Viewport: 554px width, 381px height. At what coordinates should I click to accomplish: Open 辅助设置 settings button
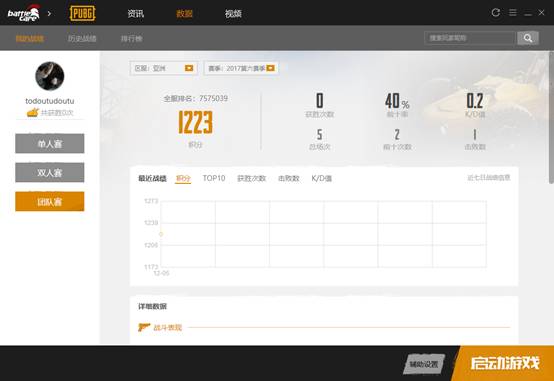(424, 364)
